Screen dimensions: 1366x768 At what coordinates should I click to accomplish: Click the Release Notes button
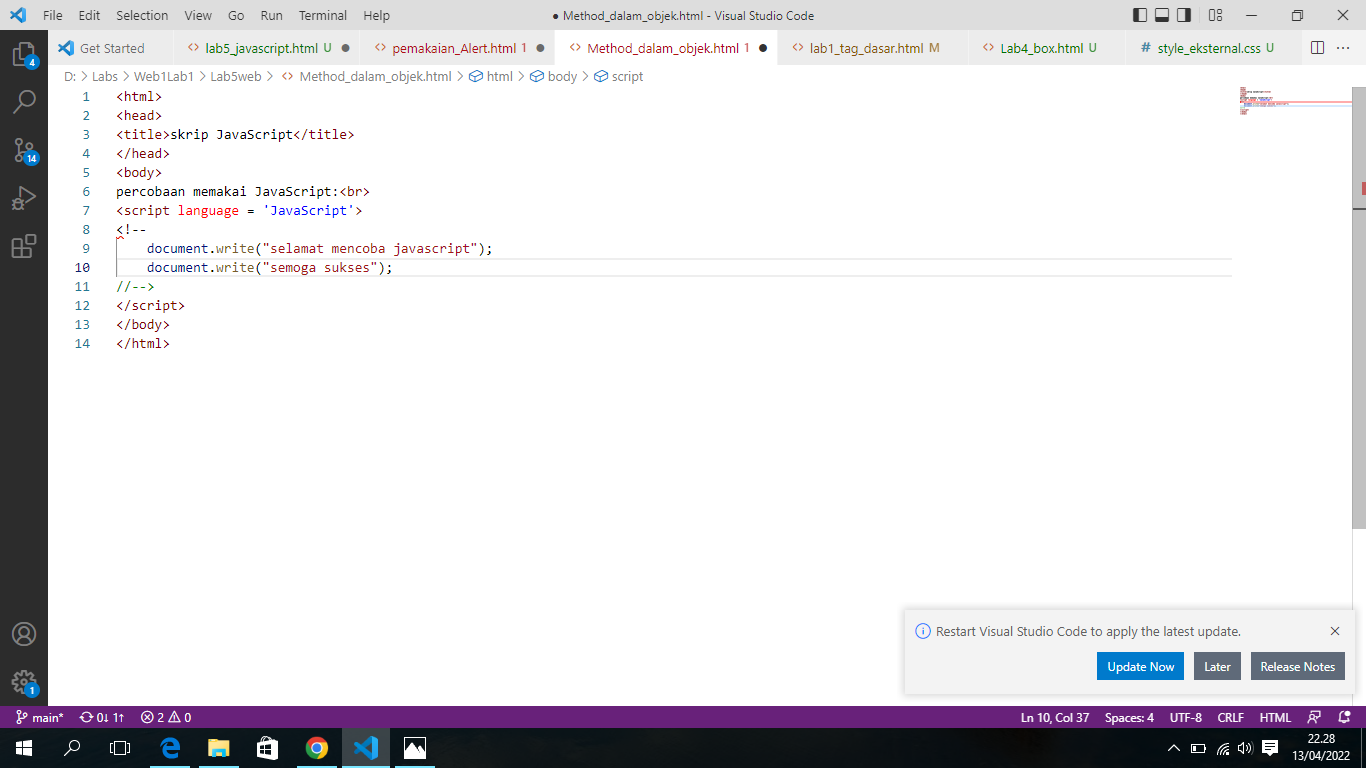click(1297, 666)
